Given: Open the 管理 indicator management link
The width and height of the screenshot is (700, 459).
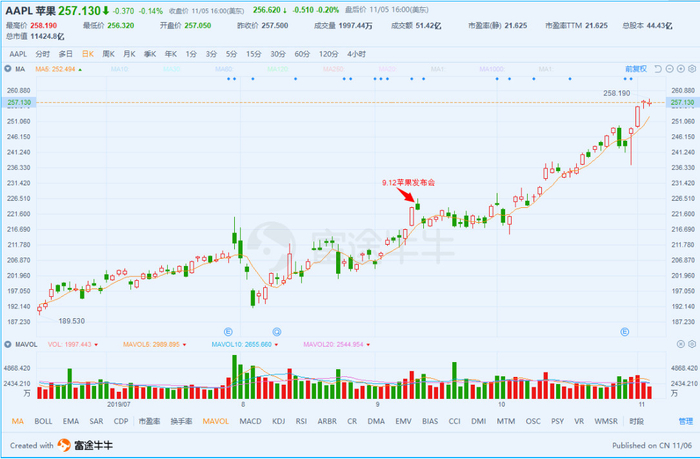Looking at the screenshot, I should point(686,421).
